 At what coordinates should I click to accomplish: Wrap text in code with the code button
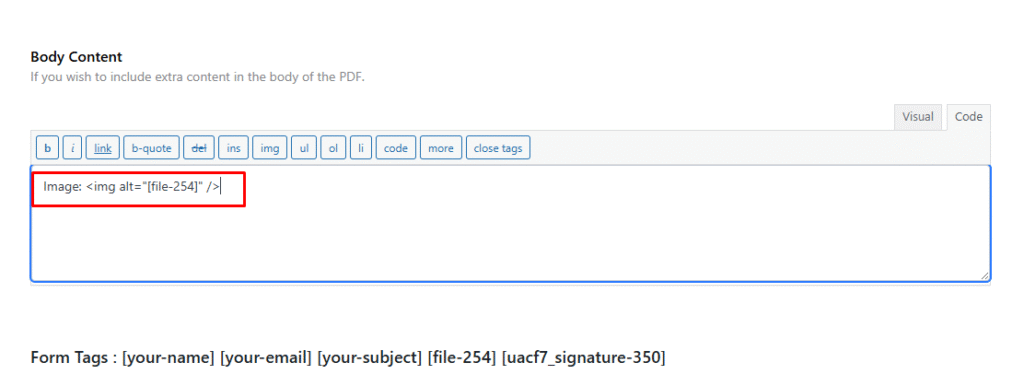(x=396, y=148)
